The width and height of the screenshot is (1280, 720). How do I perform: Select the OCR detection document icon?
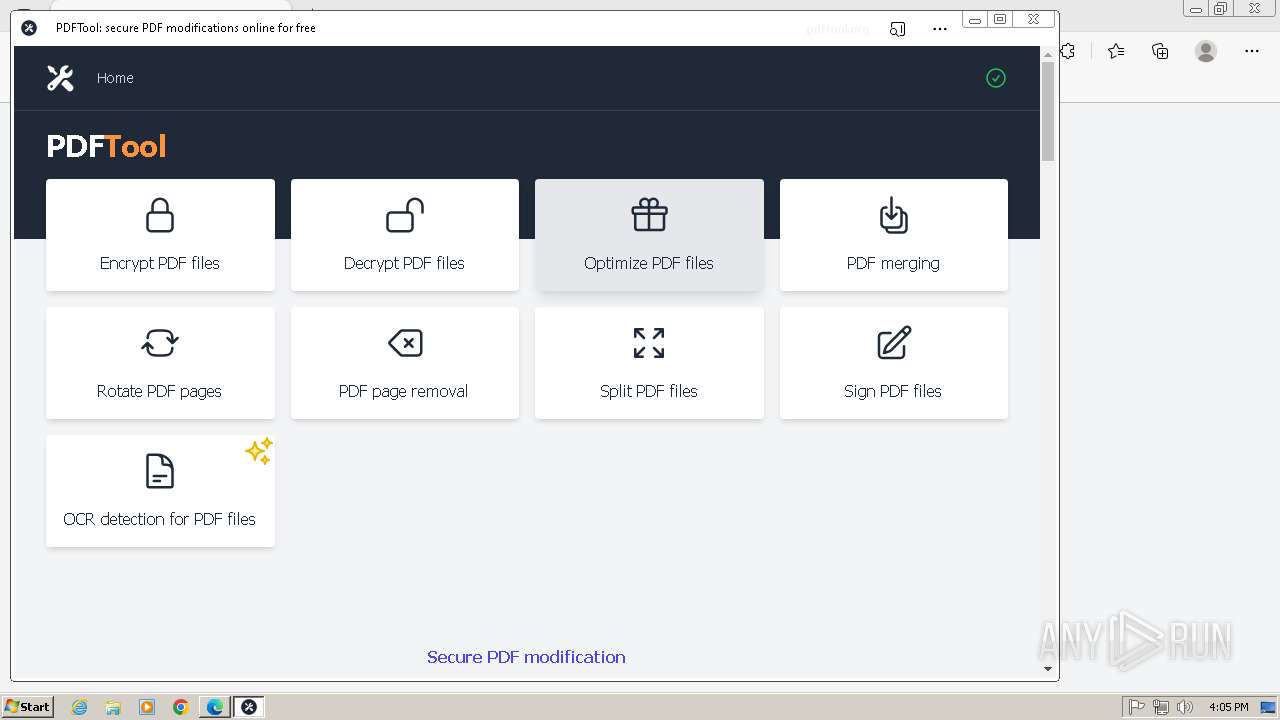[160, 471]
